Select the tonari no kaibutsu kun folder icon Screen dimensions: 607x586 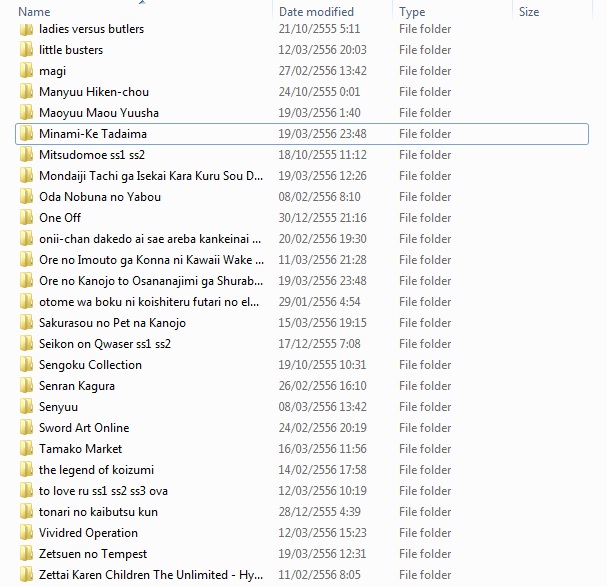tap(26, 512)
